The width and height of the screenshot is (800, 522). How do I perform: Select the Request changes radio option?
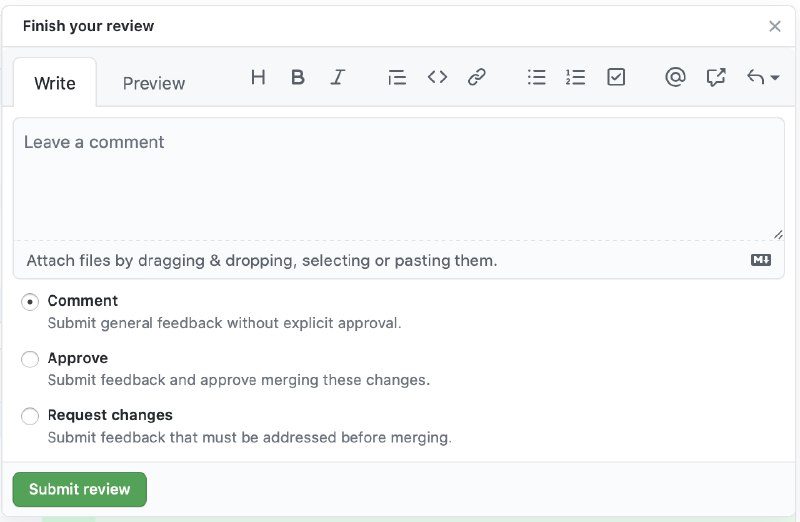(30, 416)
